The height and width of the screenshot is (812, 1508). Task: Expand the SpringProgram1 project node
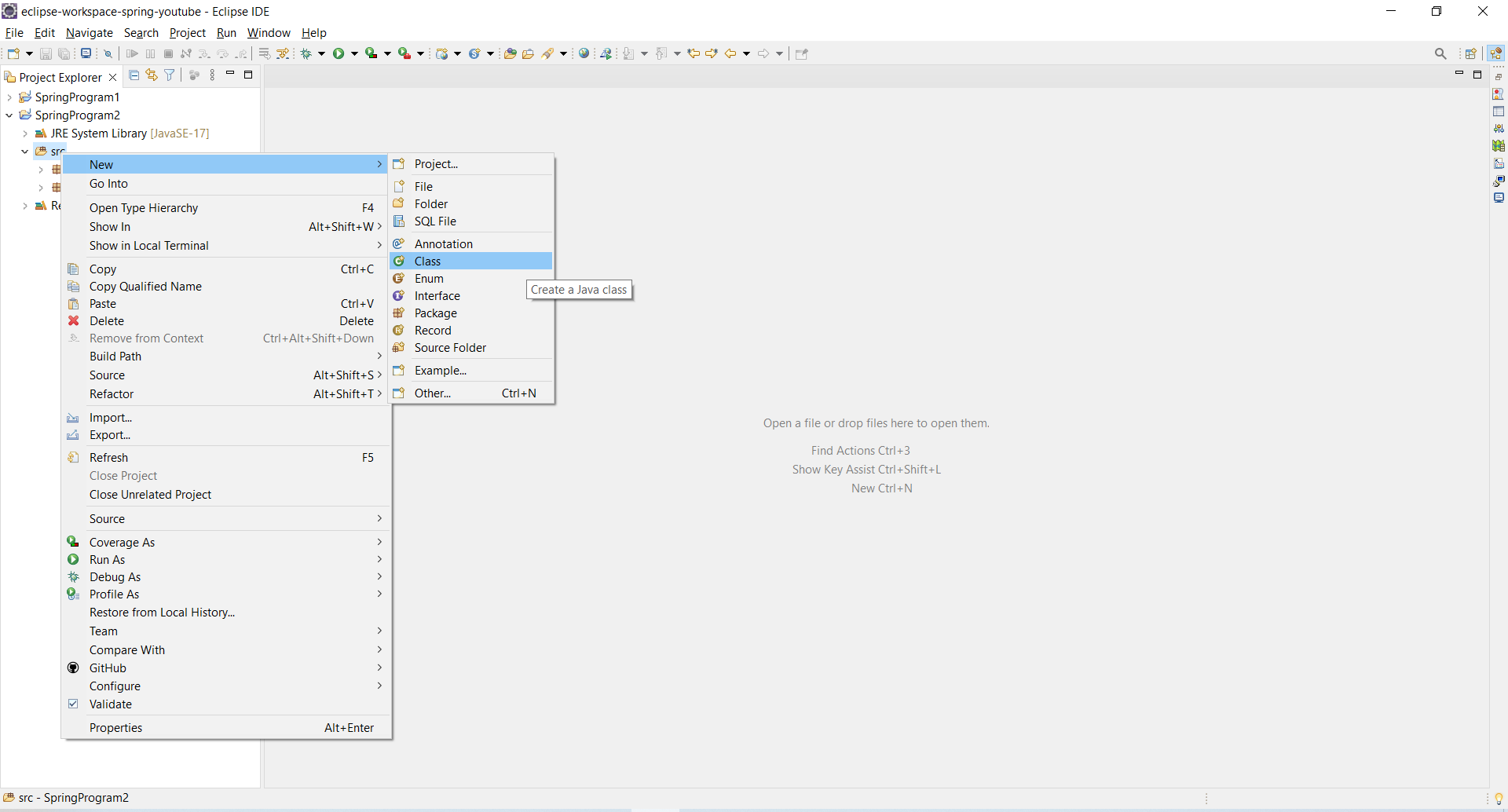(x=9, y=97)
